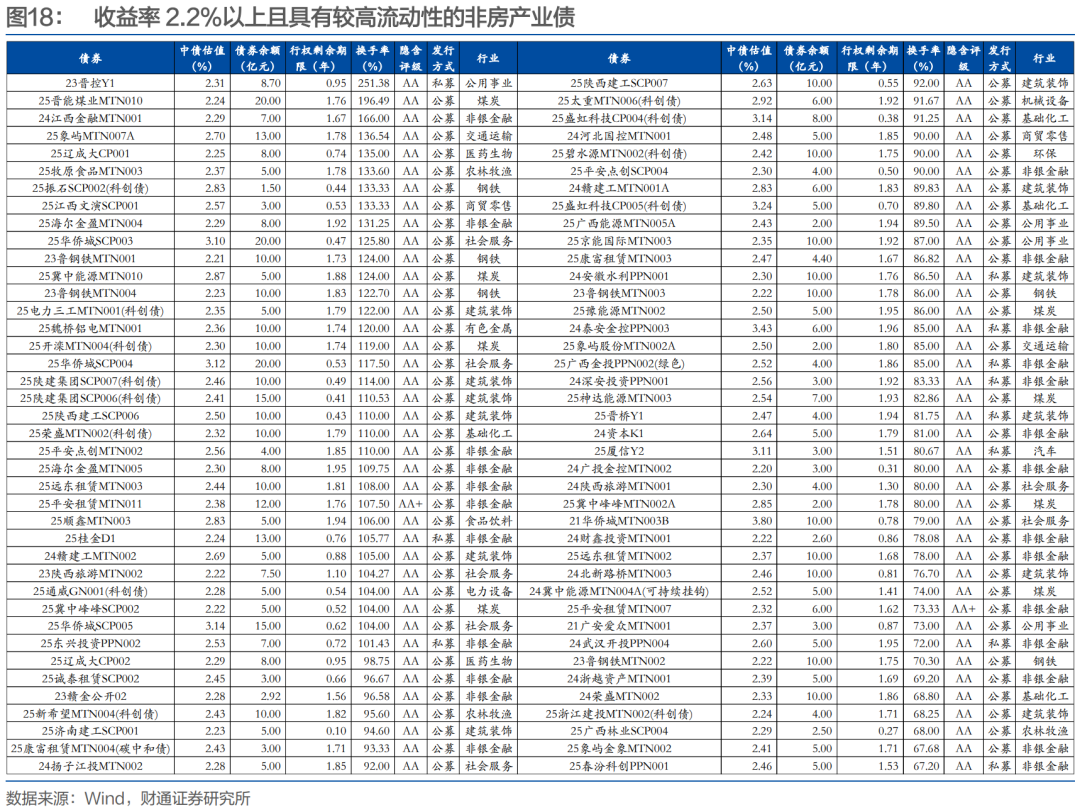Click 24河北国控MTN001 bond name
This screenshot has height=810, width=1080.
[619, 136]
